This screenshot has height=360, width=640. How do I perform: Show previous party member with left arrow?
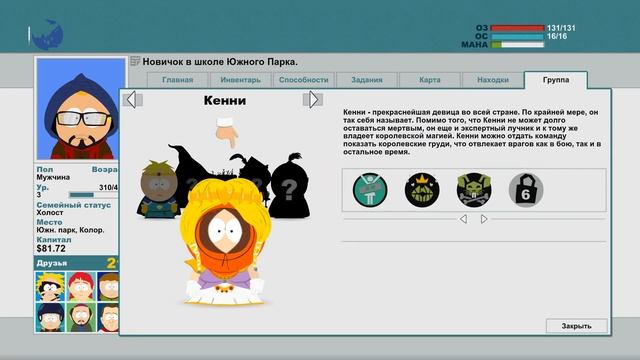click(132, 100)
